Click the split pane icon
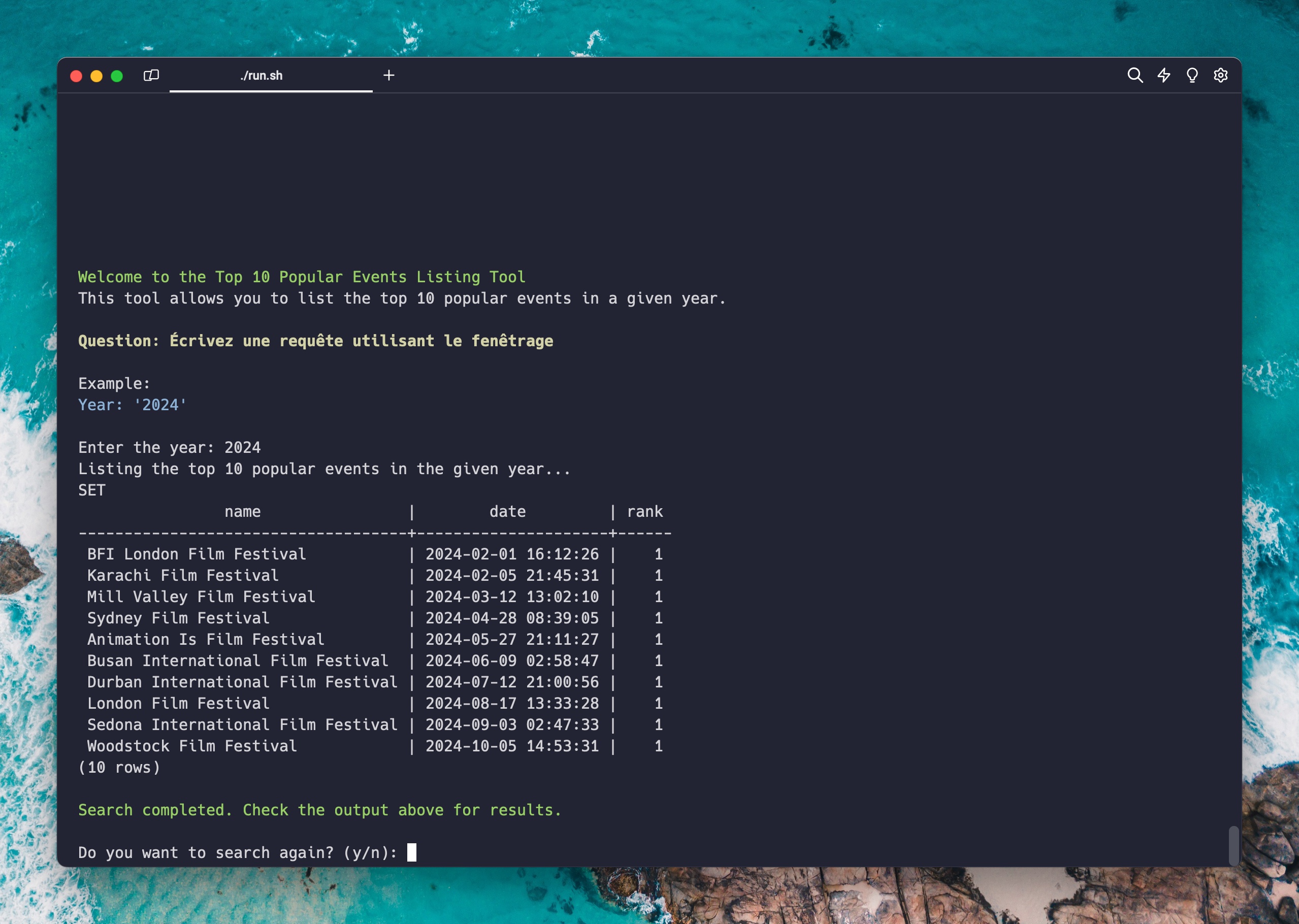The height and width of the screenshot is (924, 1299). point(151,76)
